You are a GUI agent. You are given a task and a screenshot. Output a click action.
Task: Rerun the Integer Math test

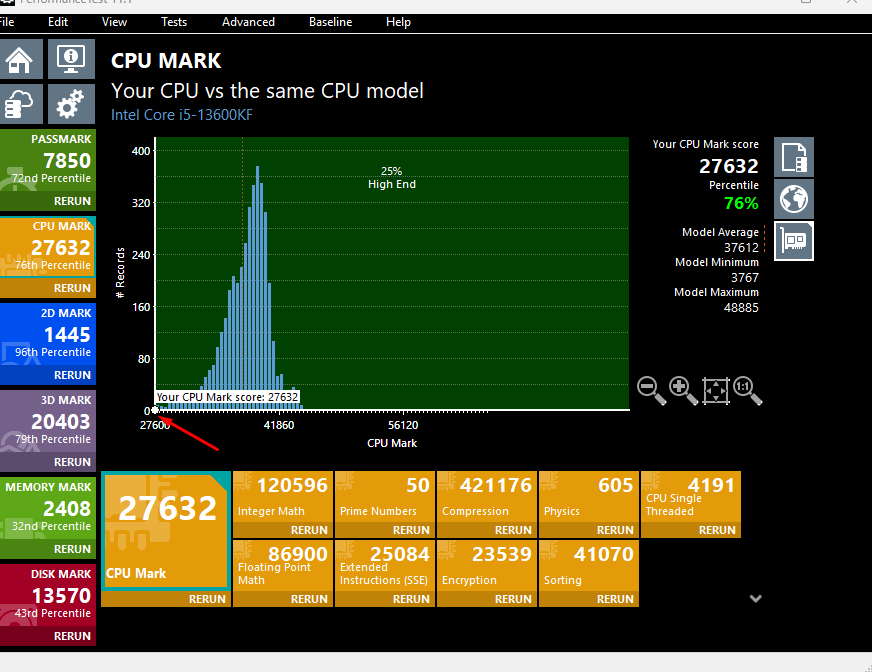tap(309, 530)
